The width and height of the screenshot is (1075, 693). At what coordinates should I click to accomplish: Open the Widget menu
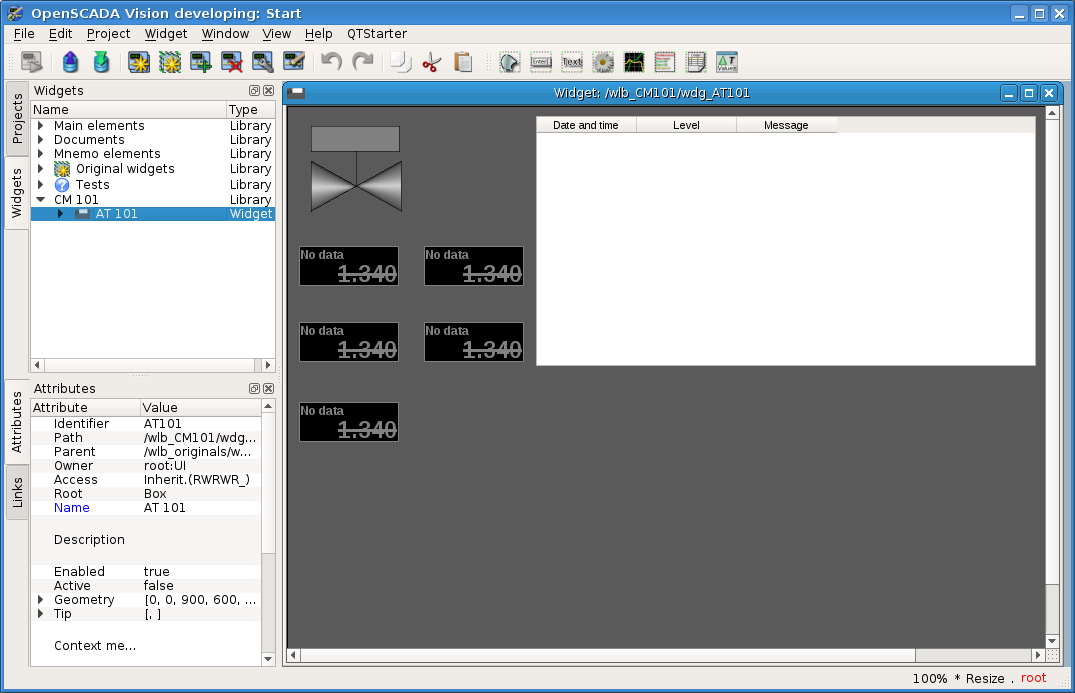point(165,33)
